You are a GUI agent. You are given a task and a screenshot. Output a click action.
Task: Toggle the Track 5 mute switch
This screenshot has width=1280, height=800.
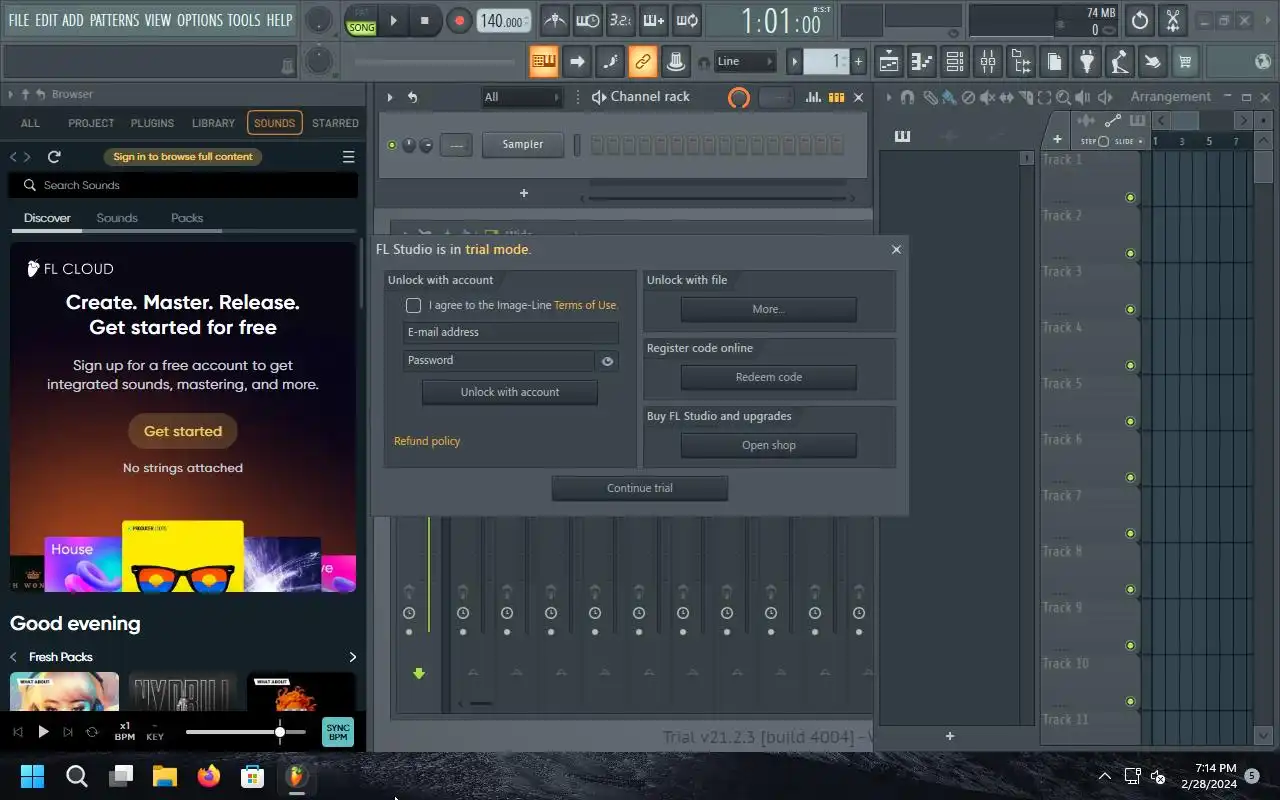1130,421
